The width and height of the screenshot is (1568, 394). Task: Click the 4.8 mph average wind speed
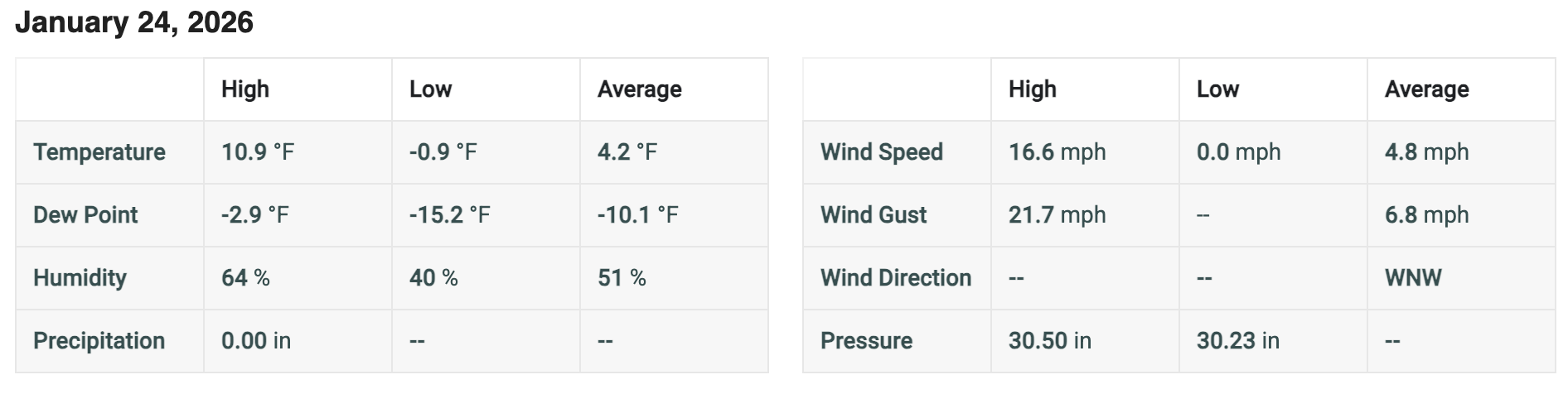pyautogui.click(x=1427, y=152)
